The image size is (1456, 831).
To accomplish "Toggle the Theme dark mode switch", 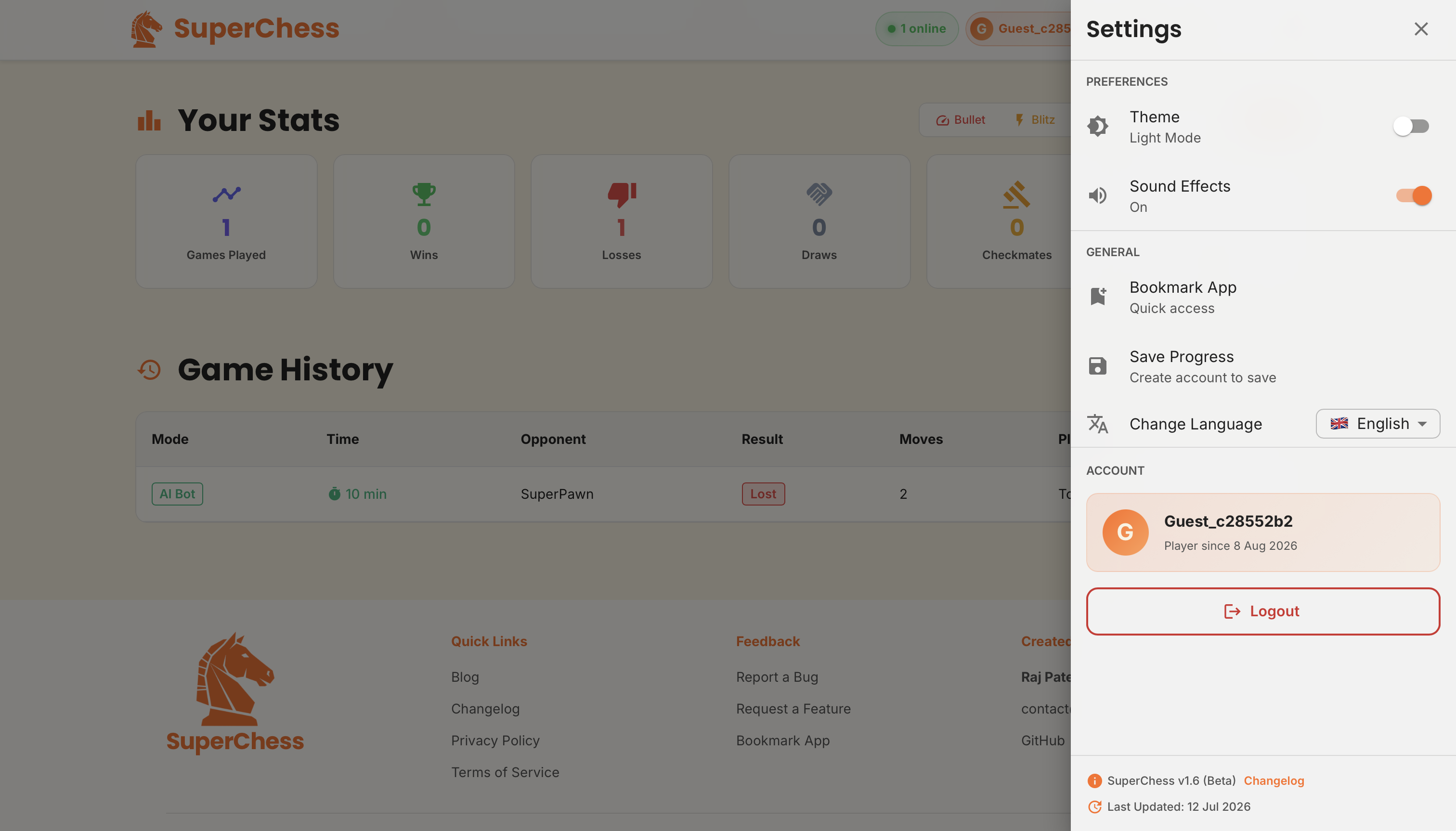I will pyautogui.click(x=1411, y=126).
